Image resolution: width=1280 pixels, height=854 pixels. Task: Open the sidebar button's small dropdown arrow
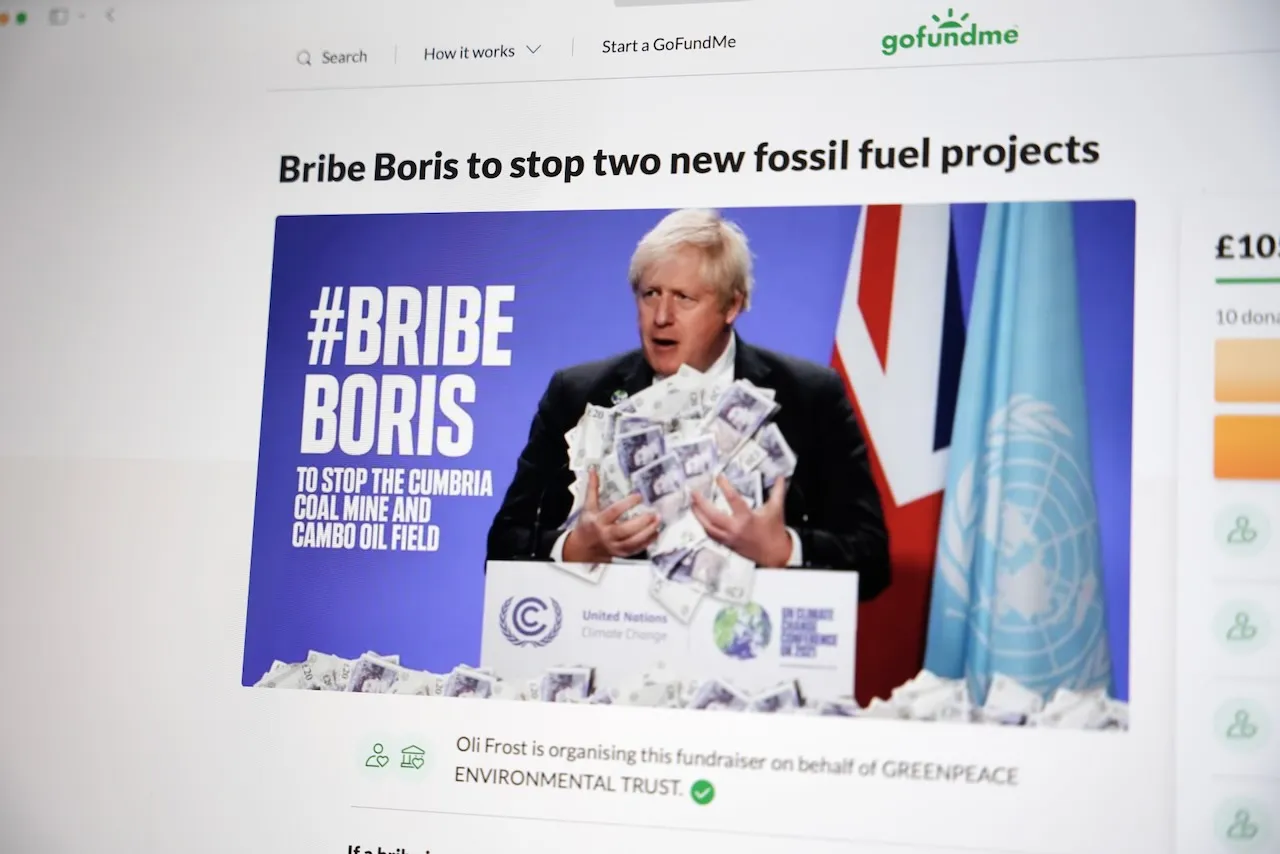pos(81,16)
